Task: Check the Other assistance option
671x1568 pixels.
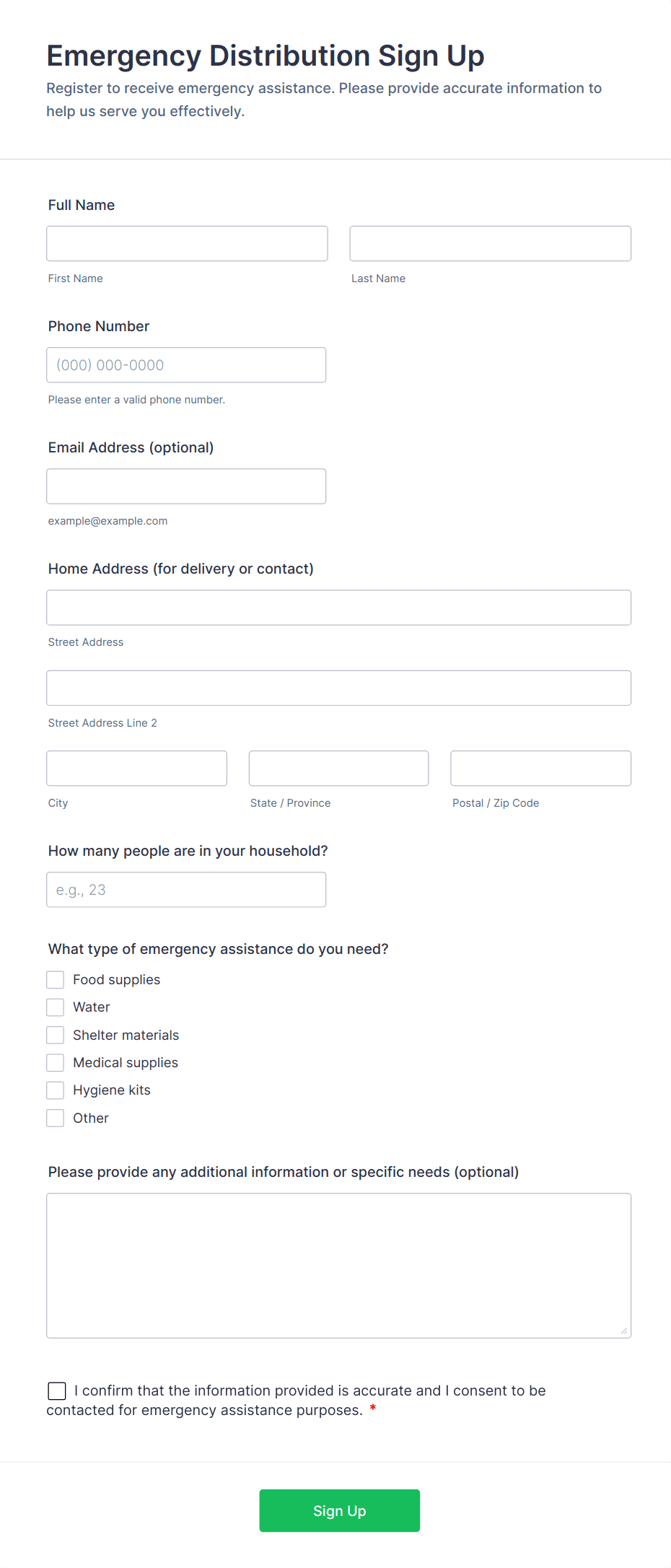Action: [55, 1117]
